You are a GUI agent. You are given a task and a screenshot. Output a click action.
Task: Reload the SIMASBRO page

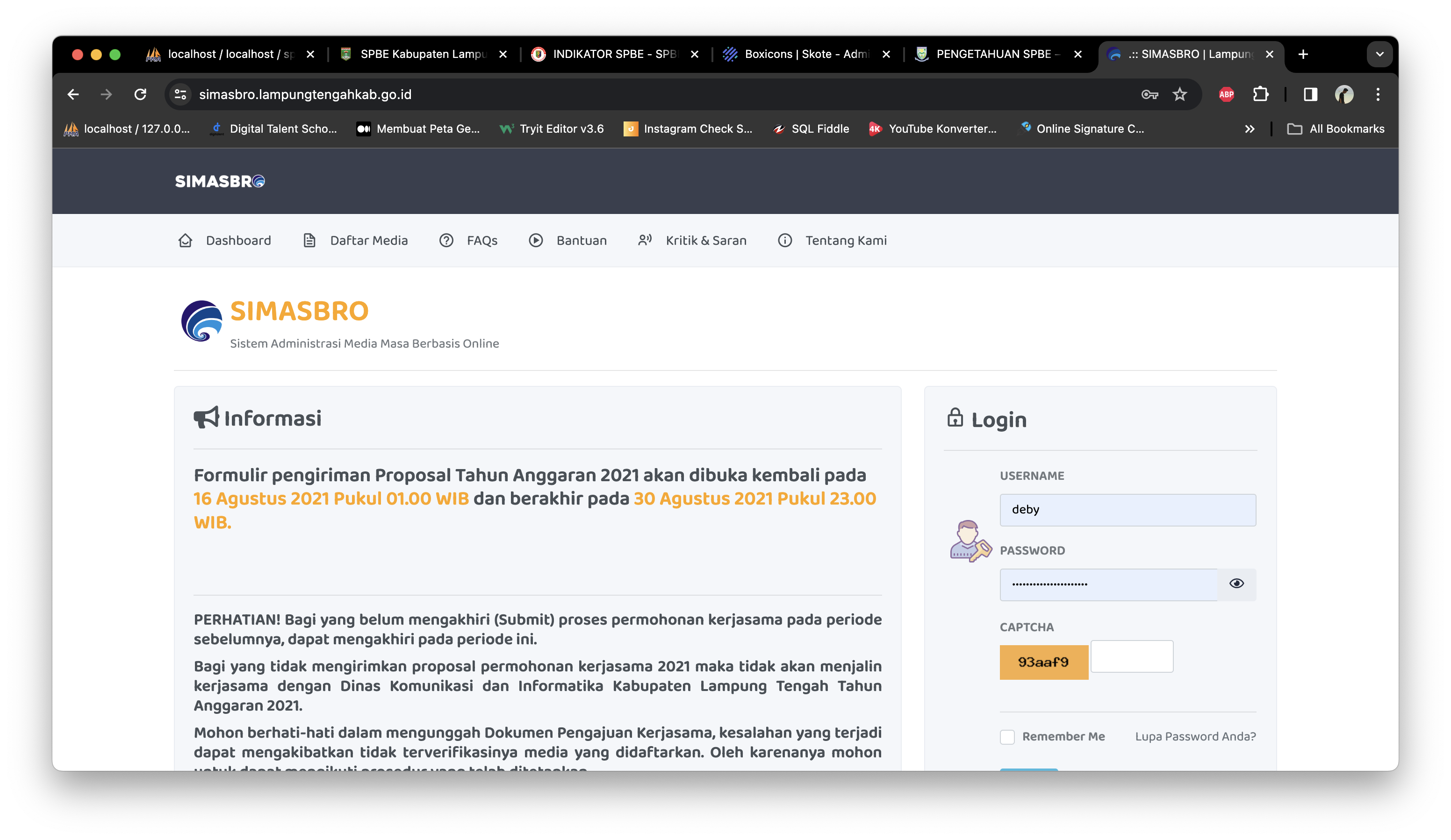(x=140, y=94)
